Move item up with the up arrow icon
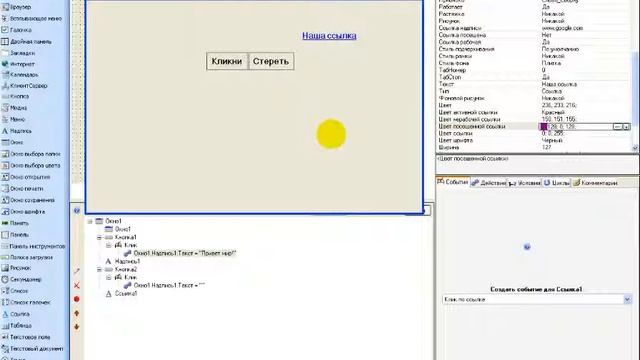 point(76,313)
